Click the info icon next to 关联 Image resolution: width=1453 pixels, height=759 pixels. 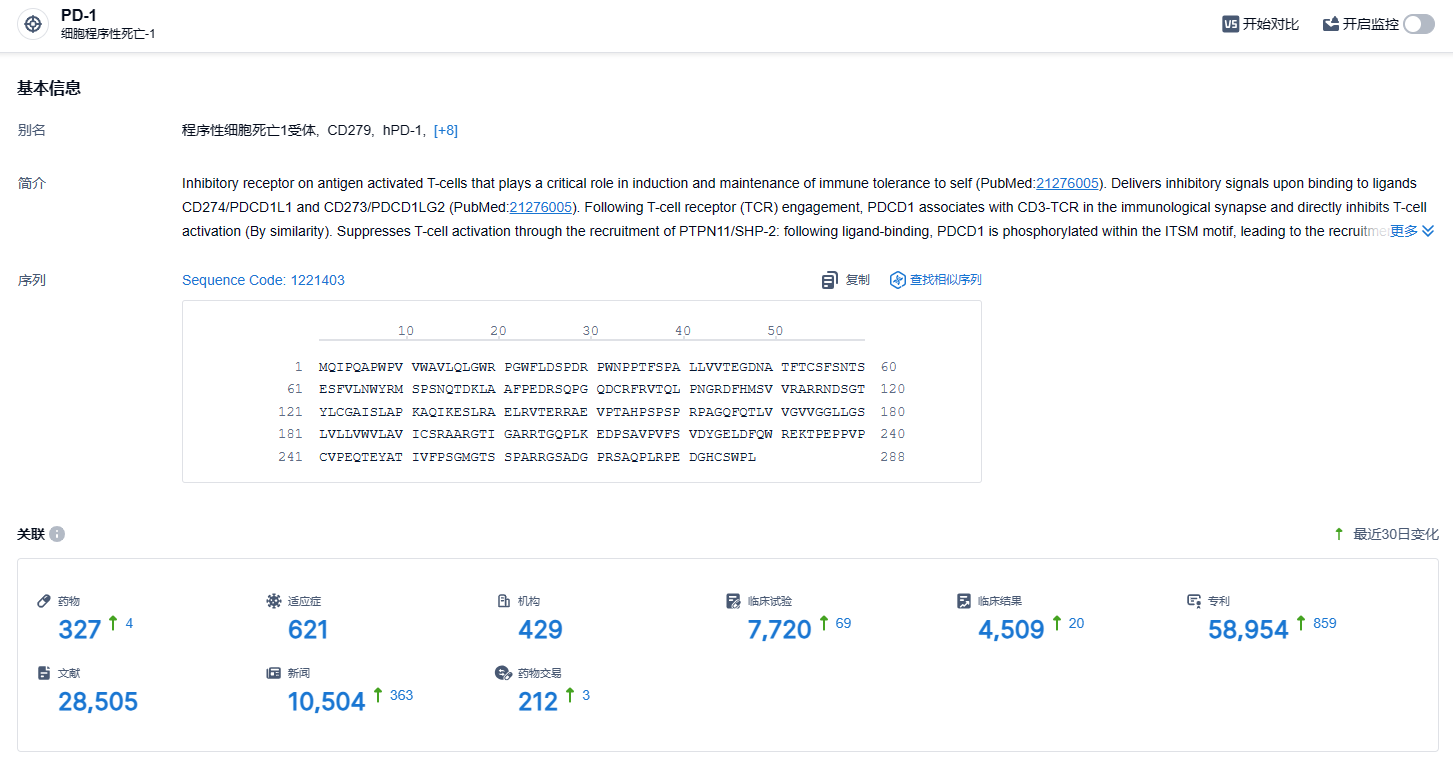(x=57, y=534)
